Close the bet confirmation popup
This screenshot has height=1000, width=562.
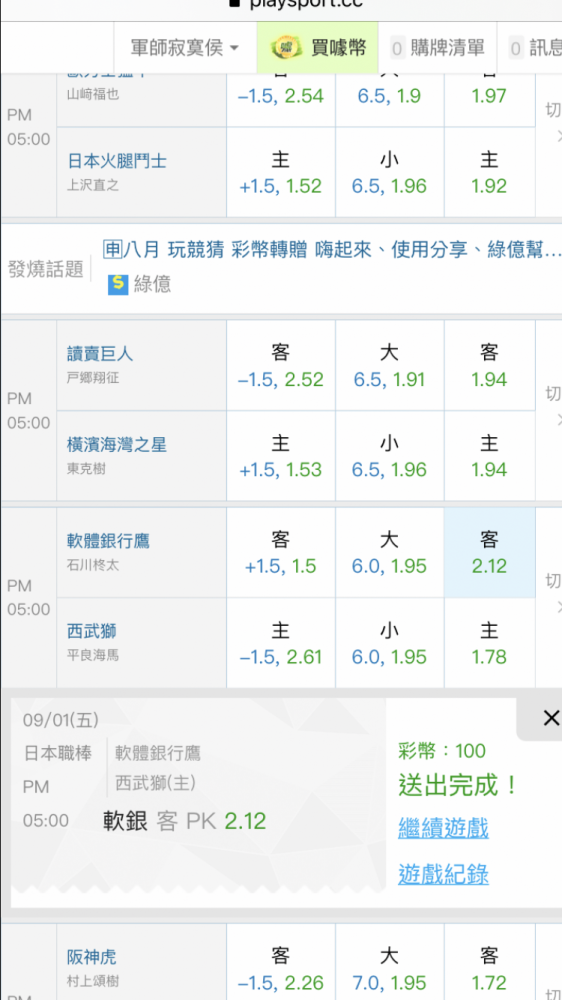tap(550, 719)
